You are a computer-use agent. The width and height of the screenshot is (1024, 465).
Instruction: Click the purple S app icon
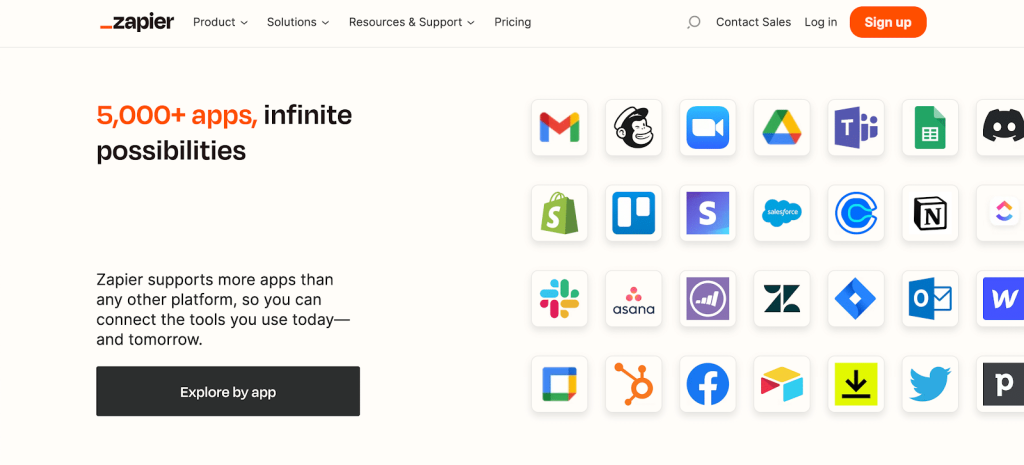[x=707, y=213]
